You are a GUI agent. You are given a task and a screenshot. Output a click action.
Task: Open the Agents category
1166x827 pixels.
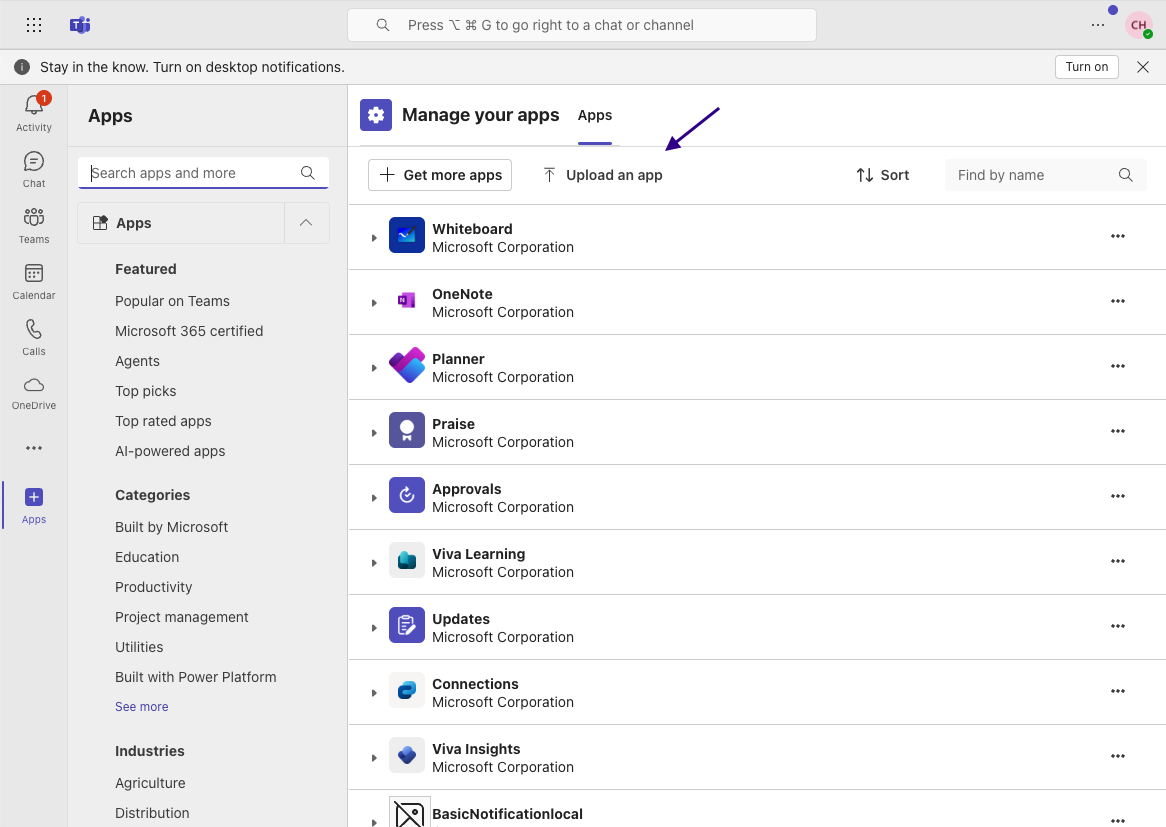point(138,361)
